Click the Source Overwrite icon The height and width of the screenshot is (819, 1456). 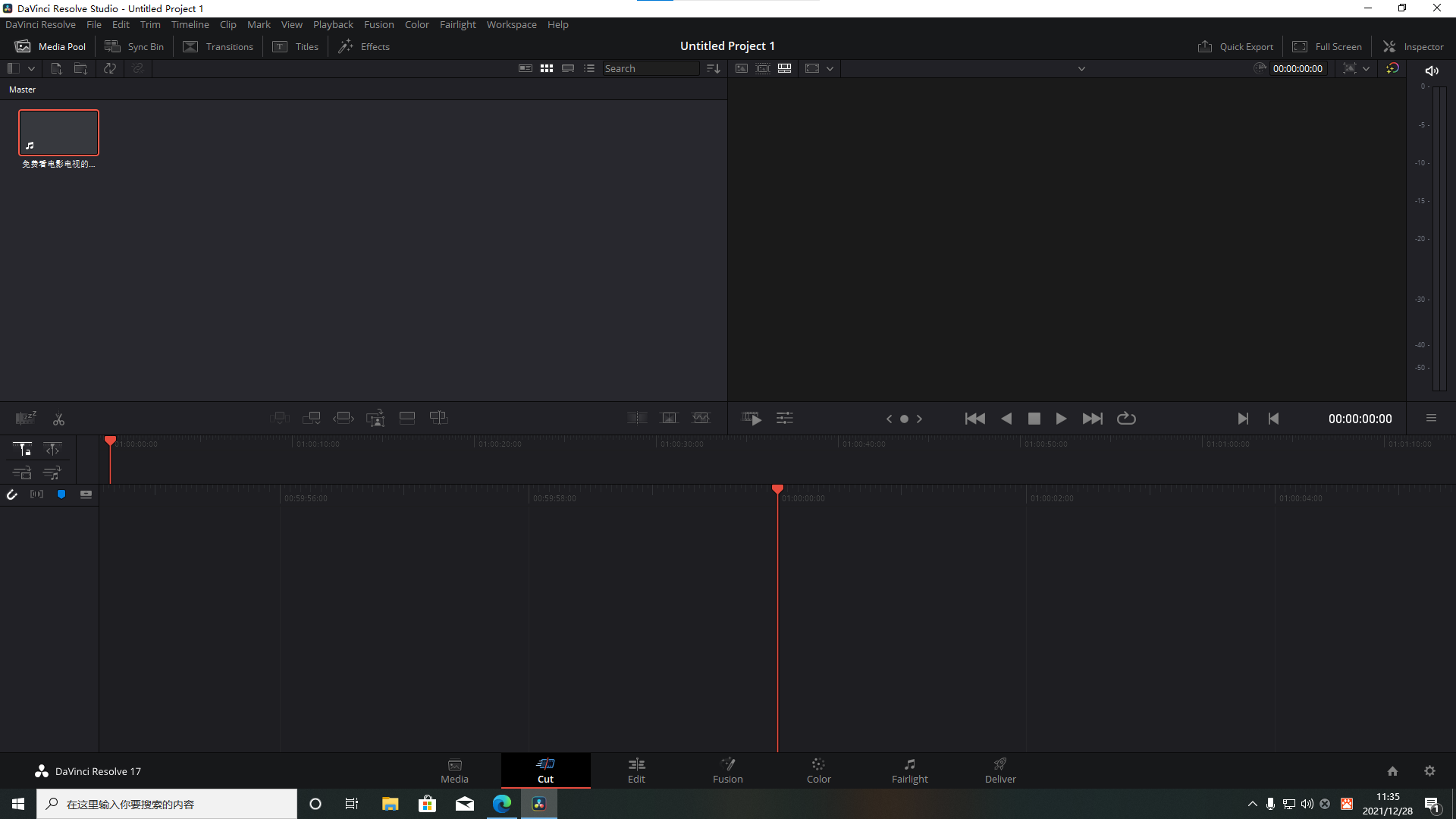pos(439,418)
